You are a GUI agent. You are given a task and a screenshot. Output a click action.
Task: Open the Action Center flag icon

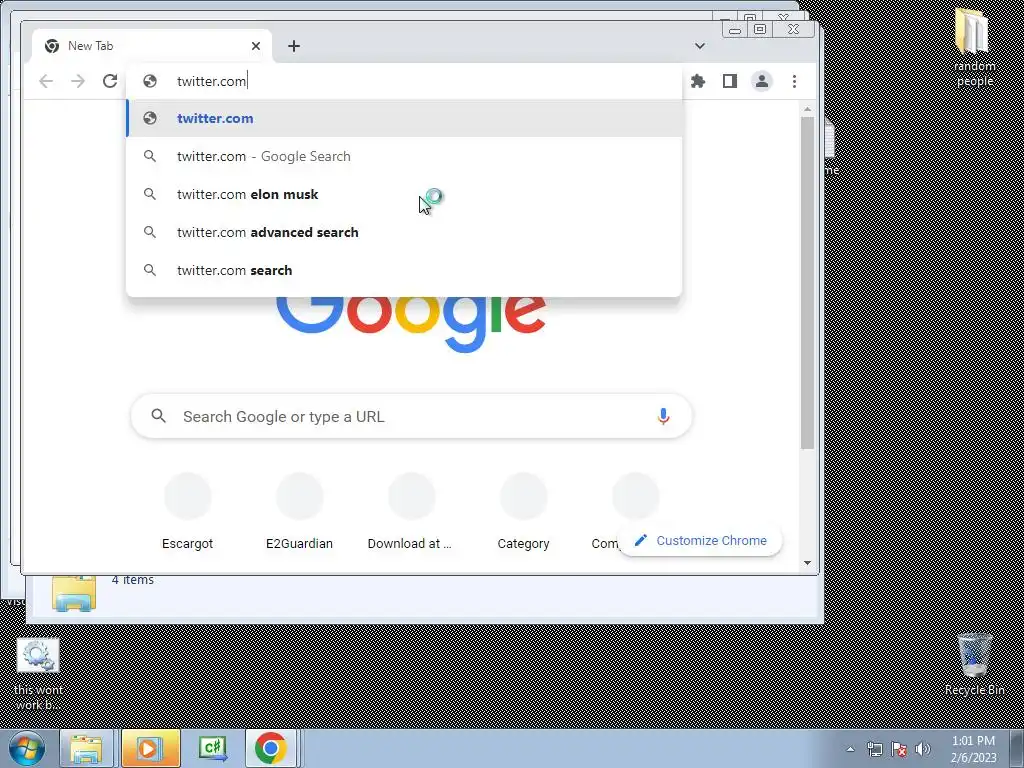click(899, 749)
